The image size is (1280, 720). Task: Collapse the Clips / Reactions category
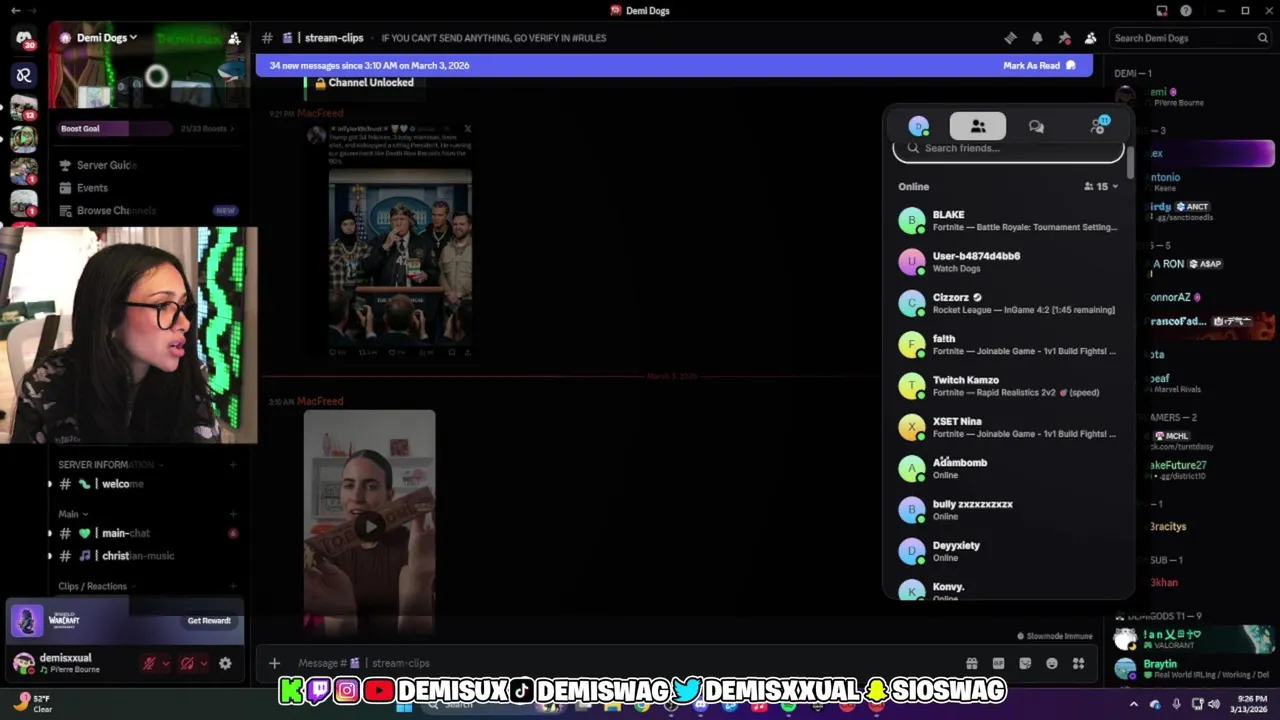coord(97,586)
